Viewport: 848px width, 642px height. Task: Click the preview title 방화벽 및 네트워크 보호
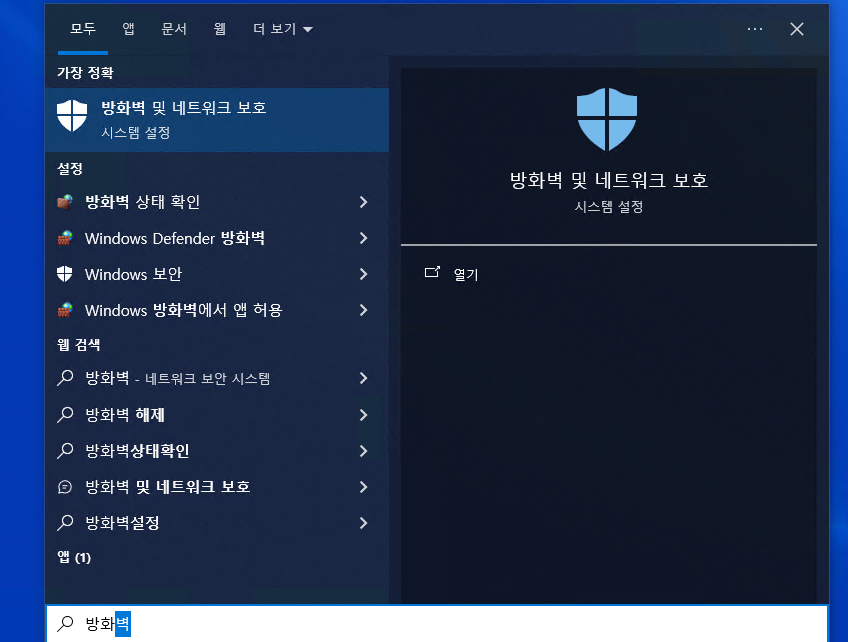pyautogui.click(x=608, y=180)
